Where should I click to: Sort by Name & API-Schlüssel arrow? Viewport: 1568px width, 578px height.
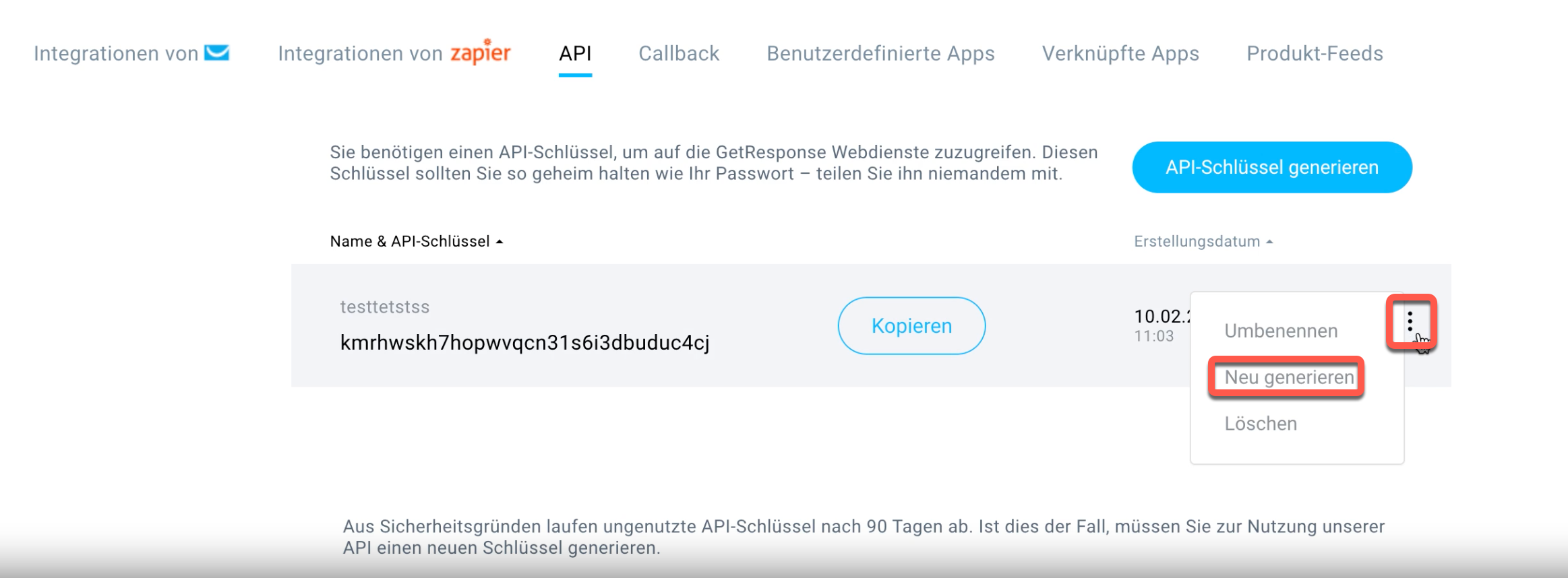coord(500,242)
